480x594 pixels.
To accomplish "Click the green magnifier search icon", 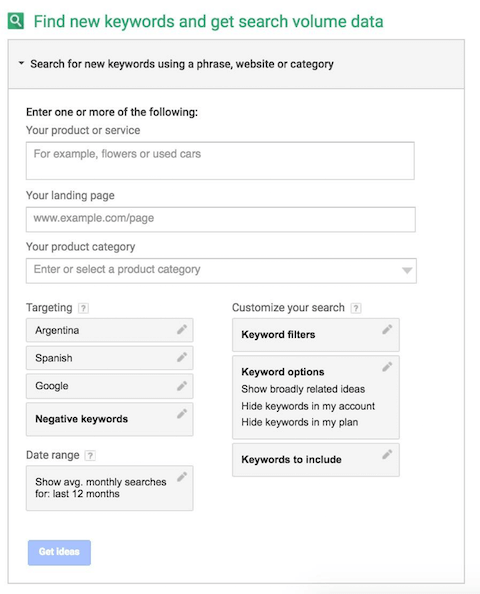I will coord(16,21).
